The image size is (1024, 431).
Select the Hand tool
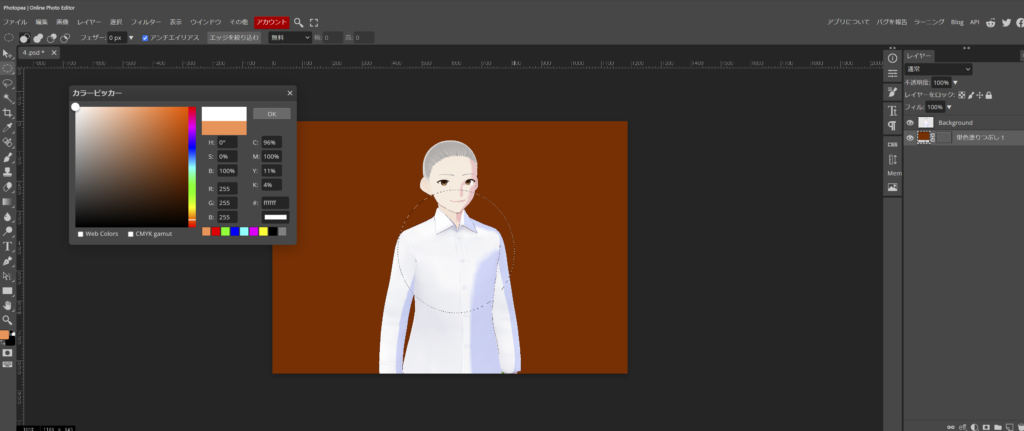tap(8, 304)
